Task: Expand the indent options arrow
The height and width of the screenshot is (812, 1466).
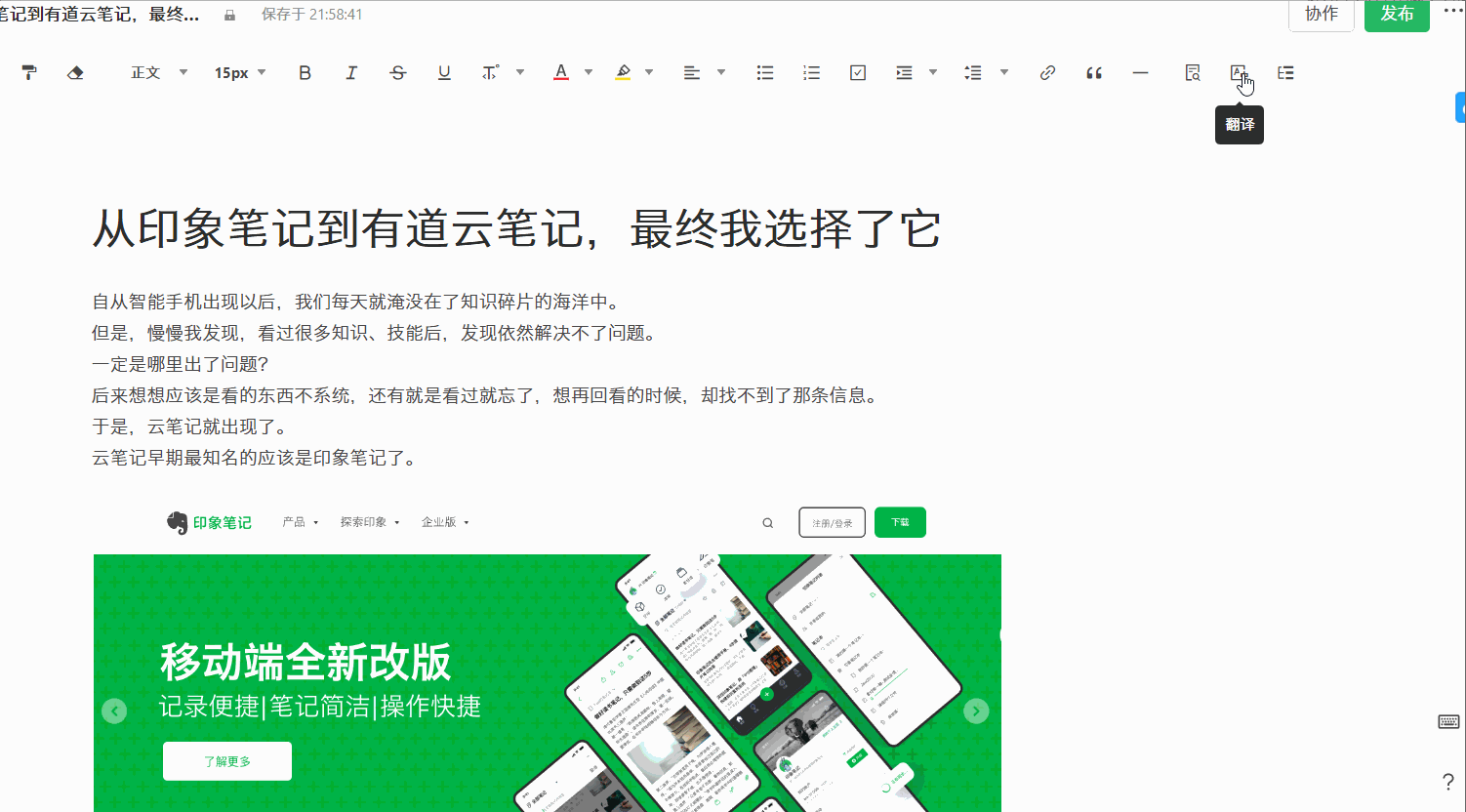Action: click(x=933, y=72)
